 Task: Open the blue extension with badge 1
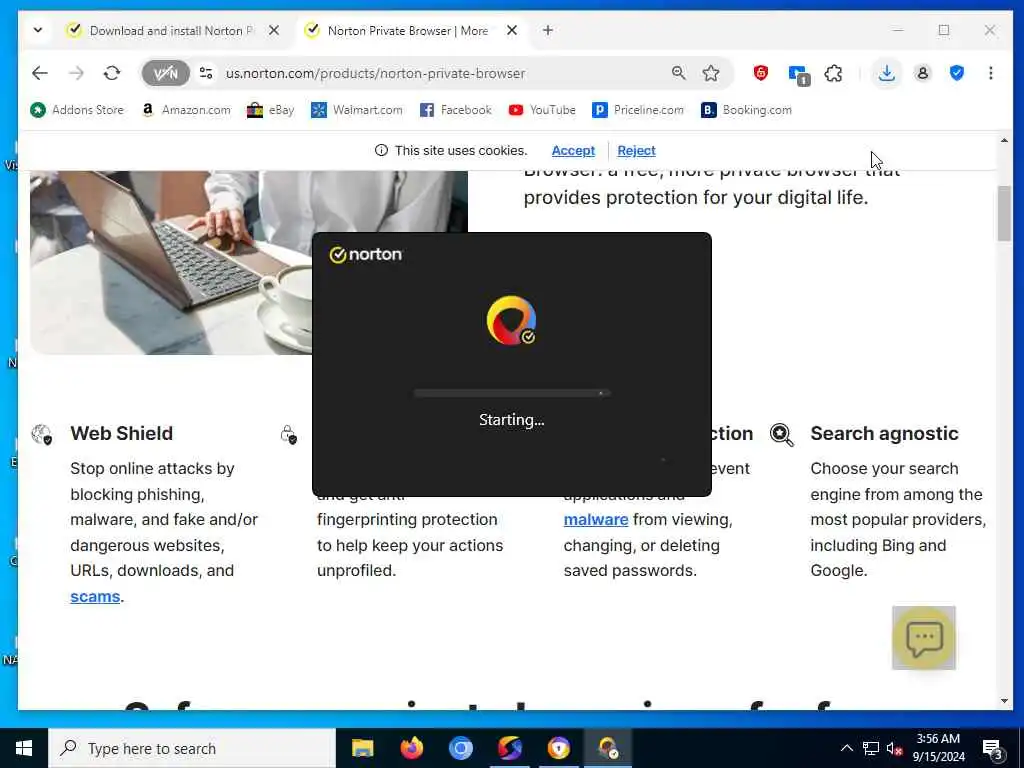click(798, 74)
